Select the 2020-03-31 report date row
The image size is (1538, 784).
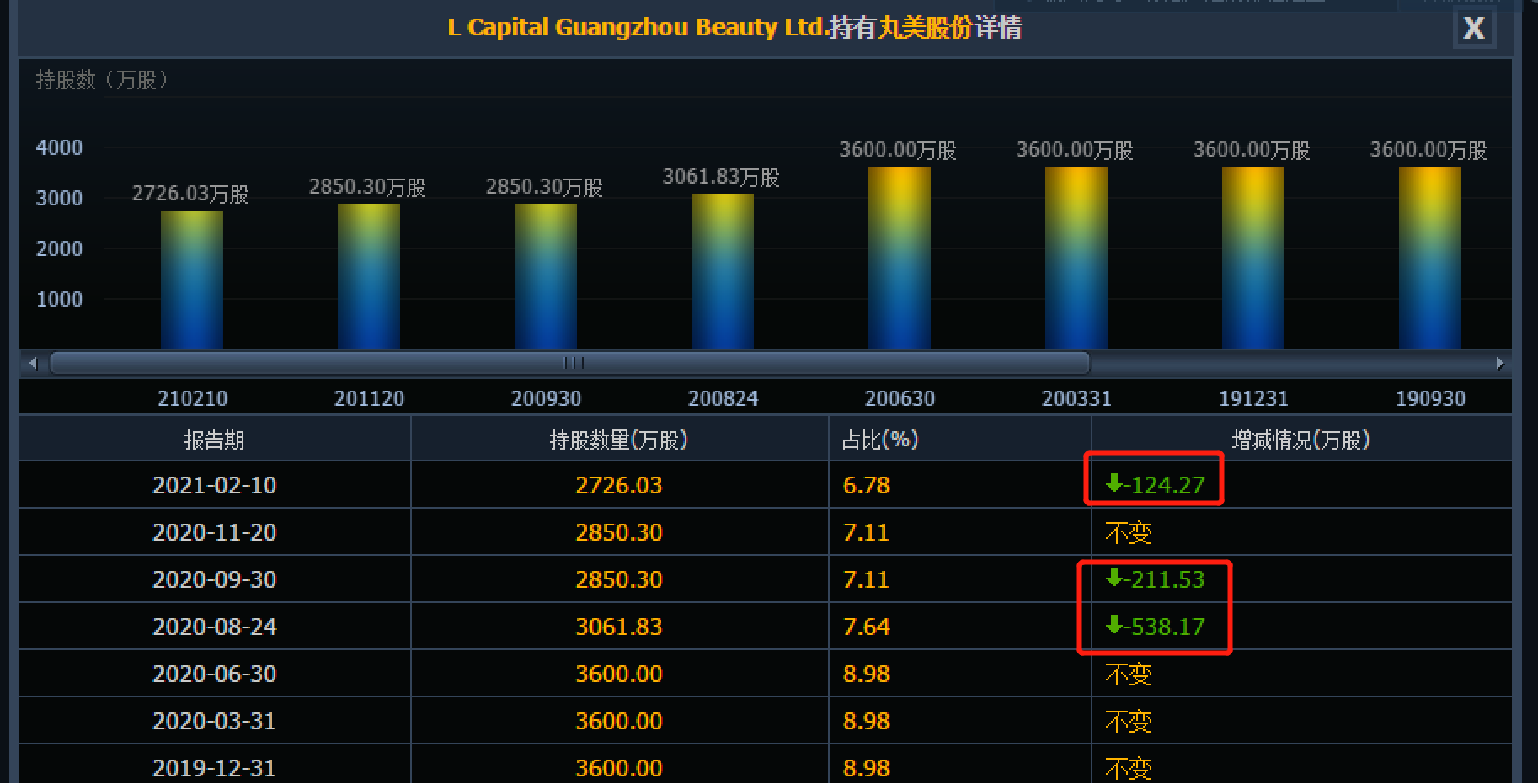(x=766, y=721)
